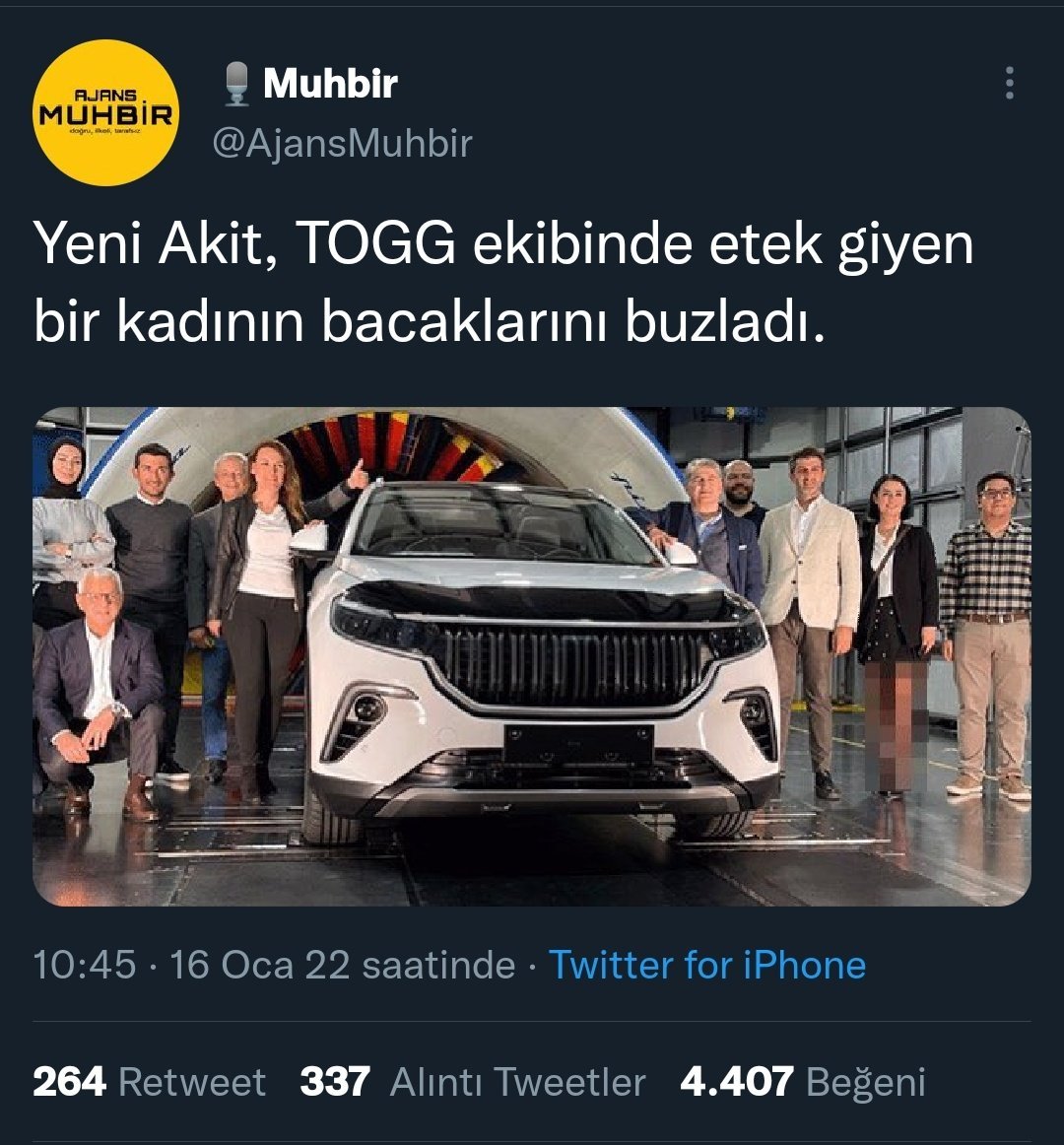Image resolution: width=1064 pixels, height=1145 pixels.
Task: Click the microphone emoji beside Muhbir
Action: [x=235, y=84]
